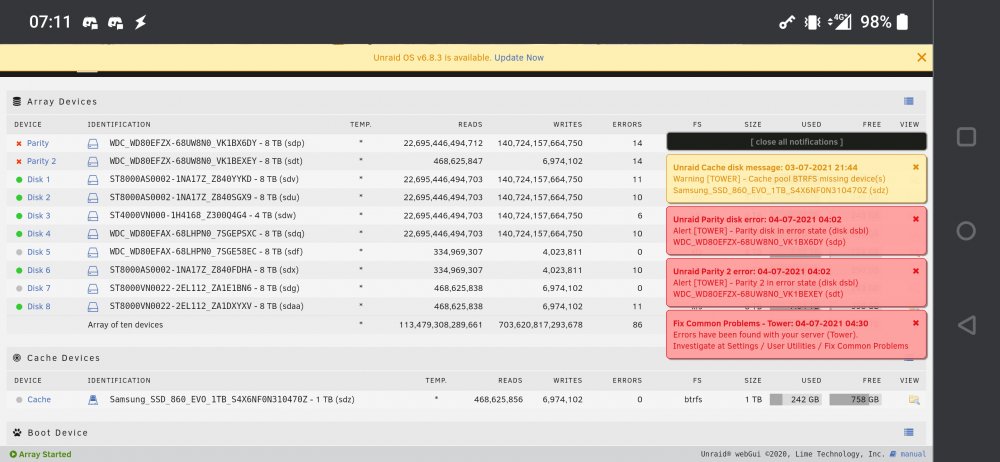Open Disk 1 settings link

point(39,180)
